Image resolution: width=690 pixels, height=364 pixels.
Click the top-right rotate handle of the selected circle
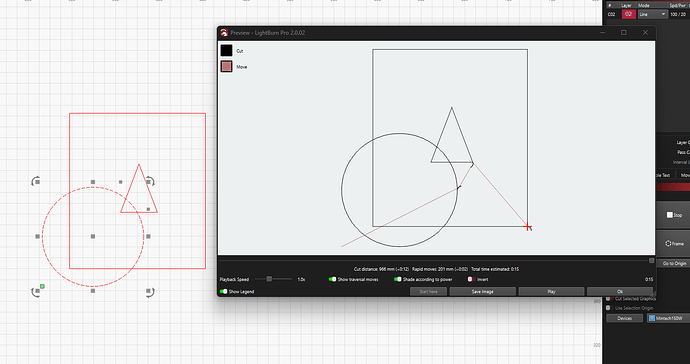click(x=150, y=181)
